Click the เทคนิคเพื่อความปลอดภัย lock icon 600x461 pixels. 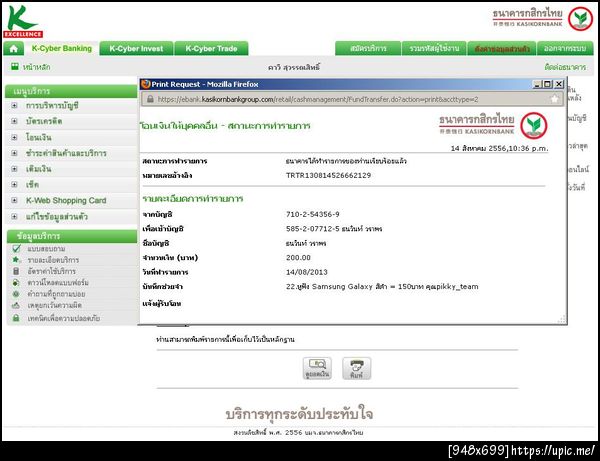click(16, 318)
